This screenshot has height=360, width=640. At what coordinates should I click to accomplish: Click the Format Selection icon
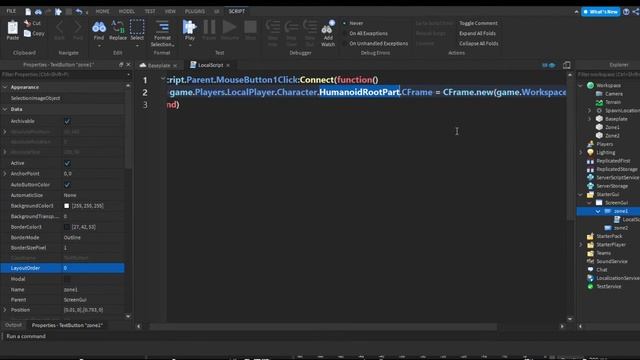pos(162,27)
